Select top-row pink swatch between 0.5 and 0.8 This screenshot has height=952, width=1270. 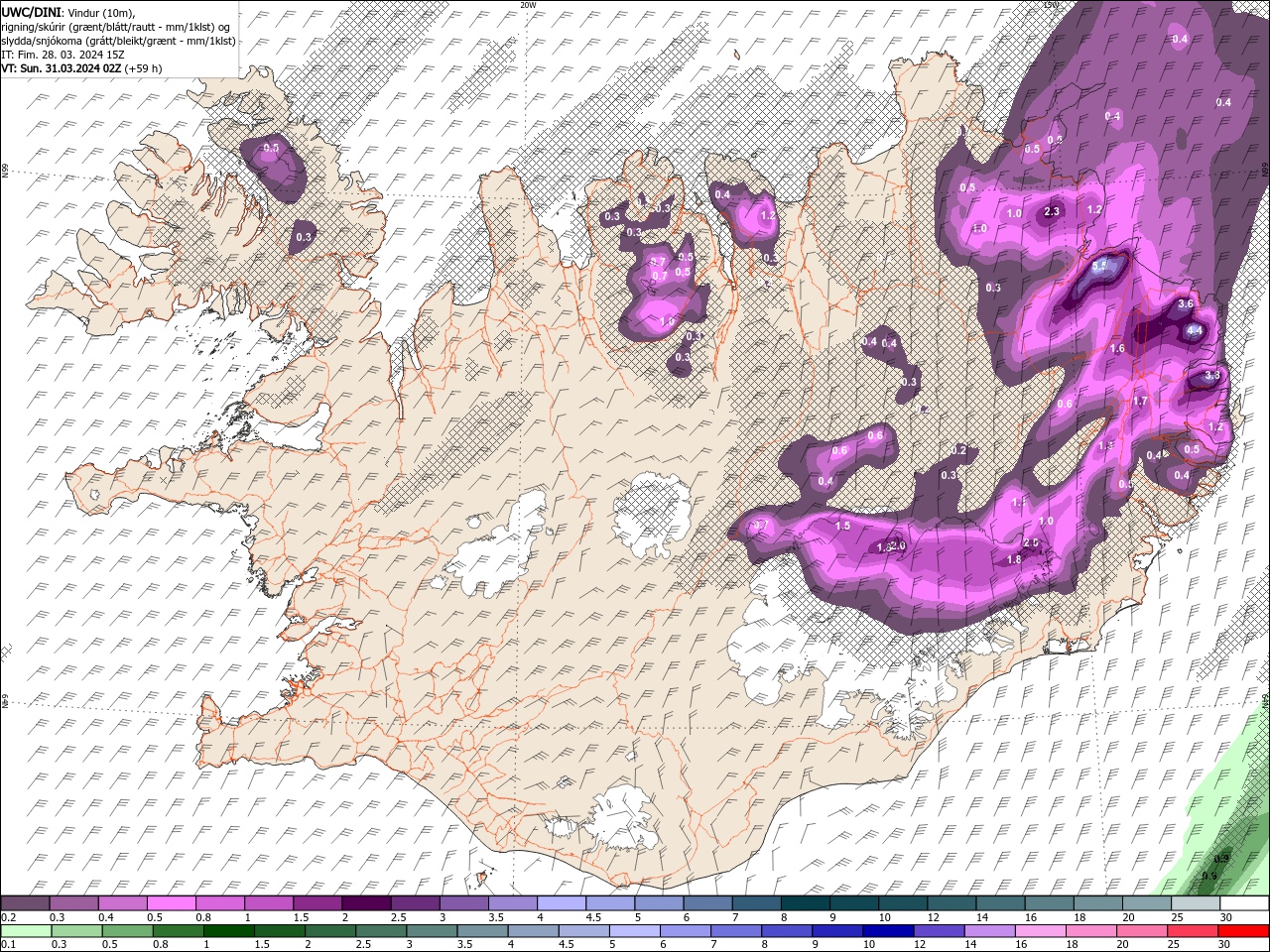pos(171,903)
